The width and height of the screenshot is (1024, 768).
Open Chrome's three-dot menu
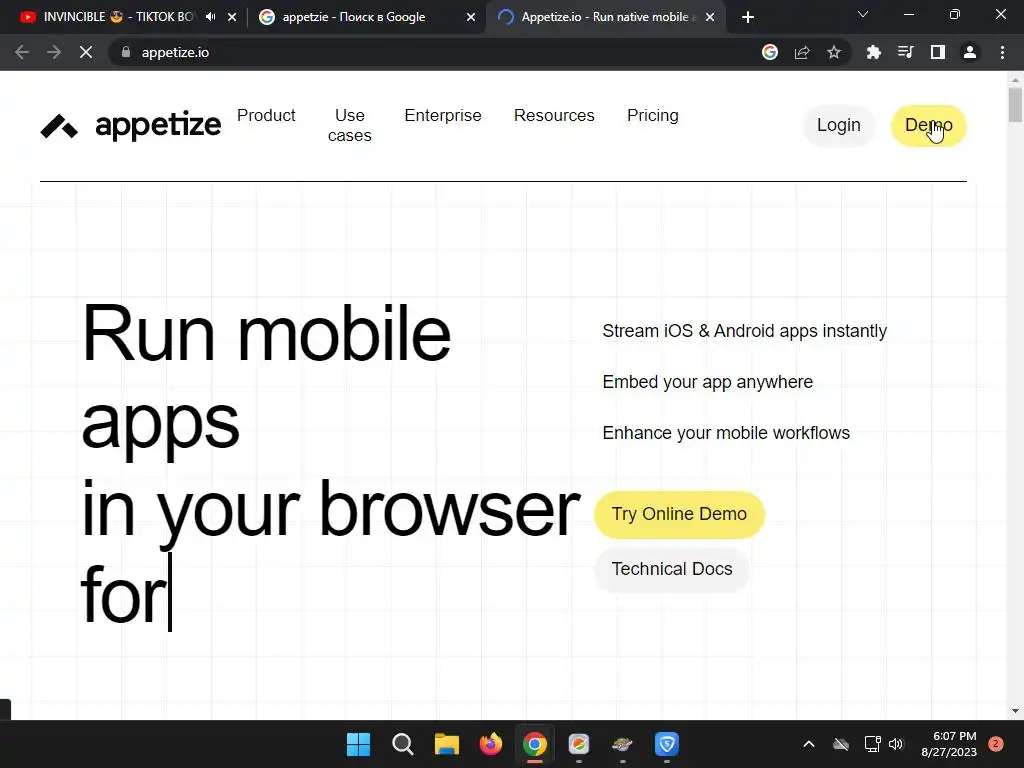1002,52
